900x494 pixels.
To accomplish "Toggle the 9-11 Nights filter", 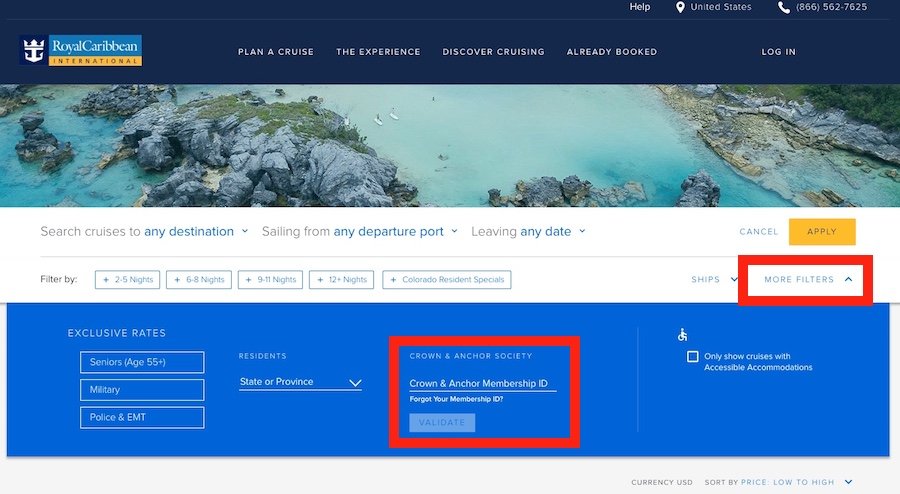I will [270, 279].
